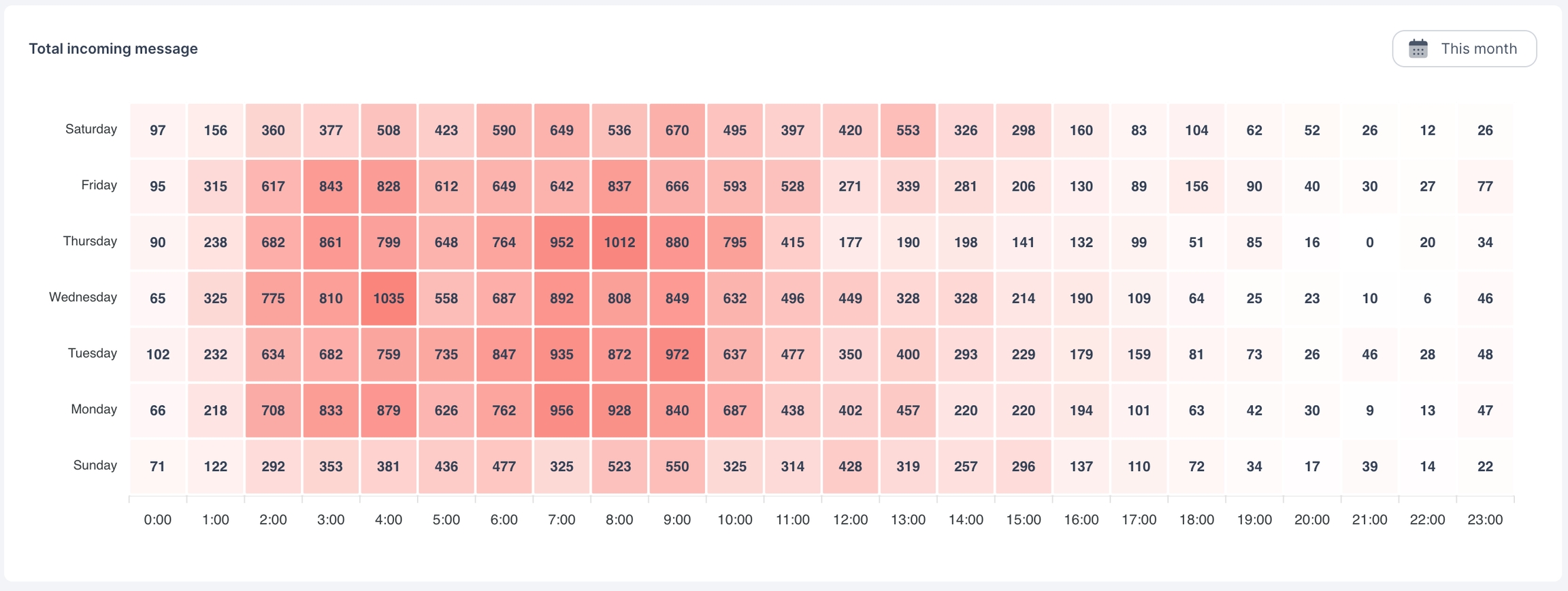Click the 12:00 hour axis label

coord(850,520)
